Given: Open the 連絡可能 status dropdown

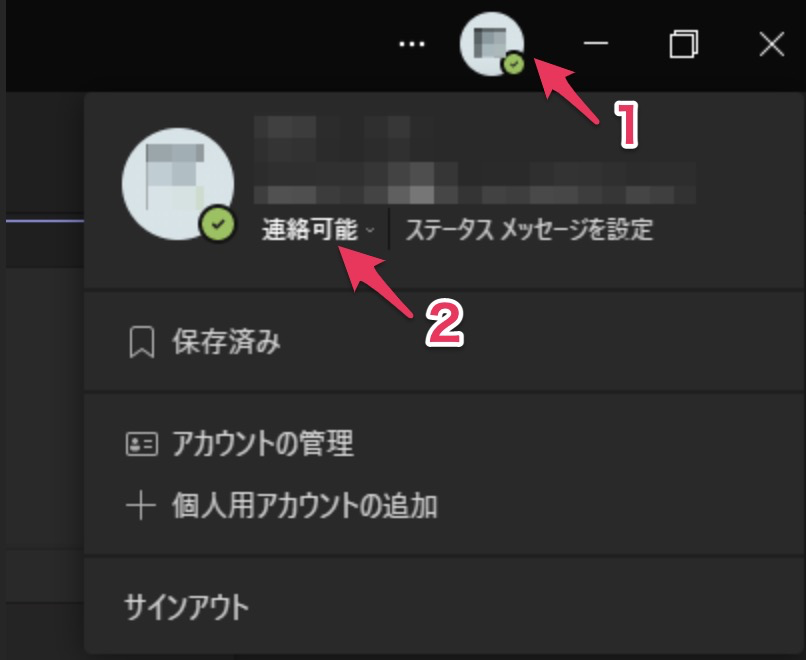Looking at the screenshot, I should tap(318, 230).
